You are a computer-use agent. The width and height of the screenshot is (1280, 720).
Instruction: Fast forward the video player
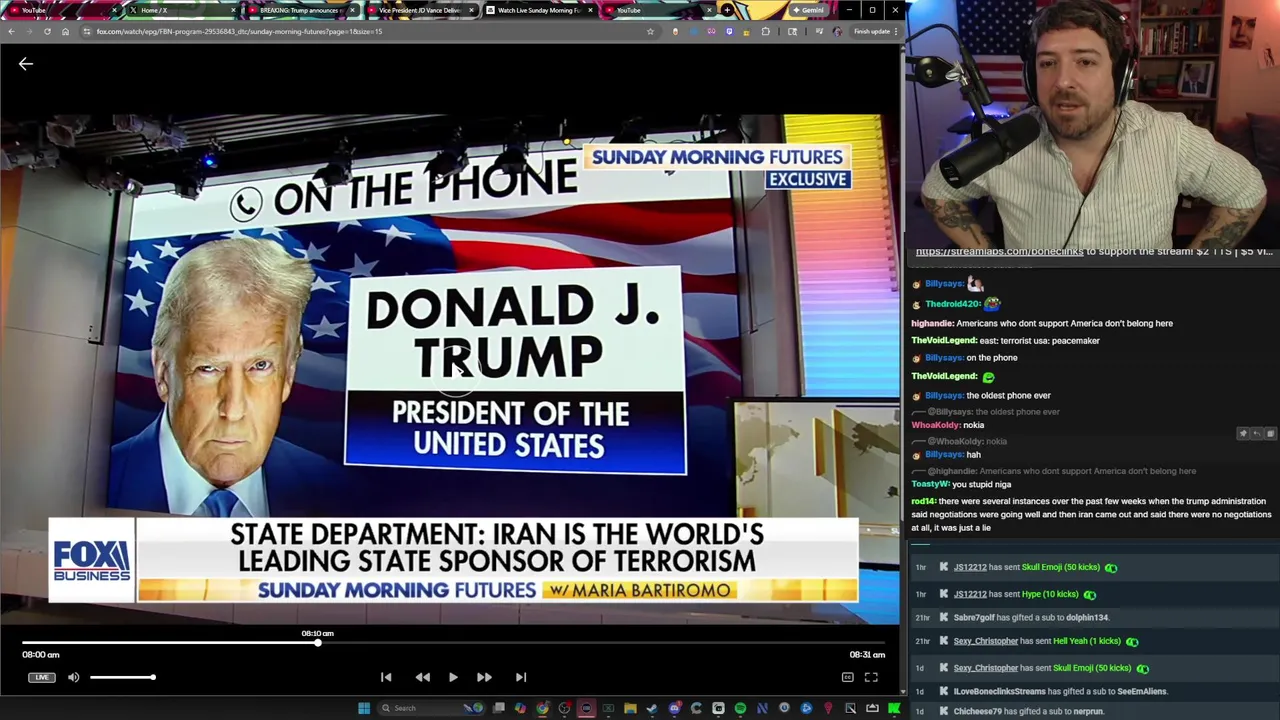(484, 677)
